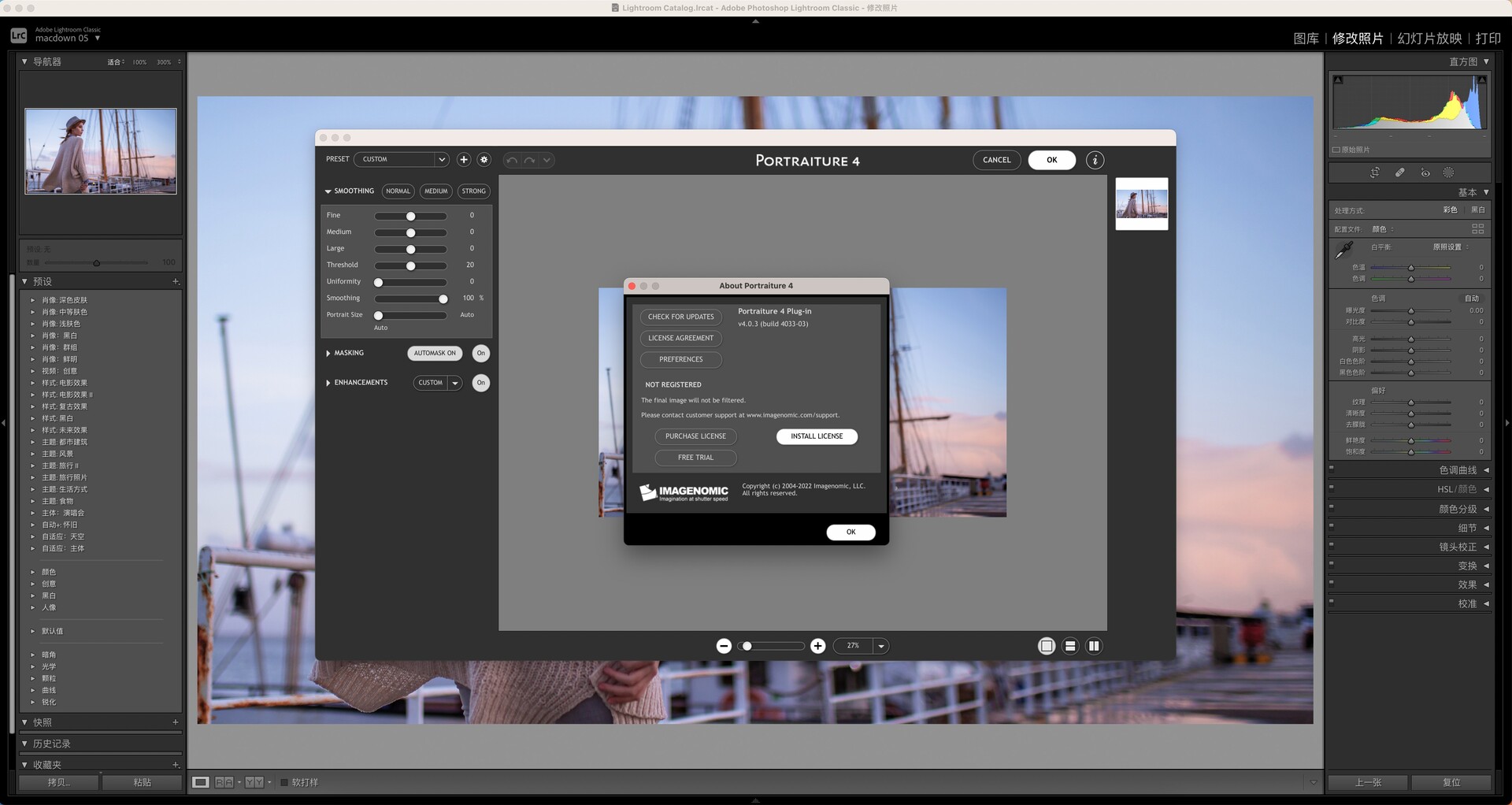Click the loupe view icon in toolbar
This screenshot has width=1512, height=805.
tap(201, 782)
